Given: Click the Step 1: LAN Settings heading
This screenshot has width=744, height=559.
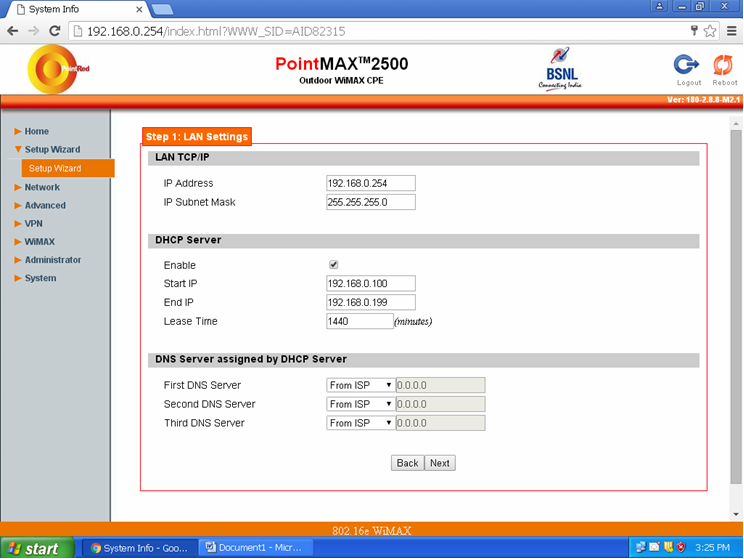Looking at the screenshot, I should click(x=196, y=137).
